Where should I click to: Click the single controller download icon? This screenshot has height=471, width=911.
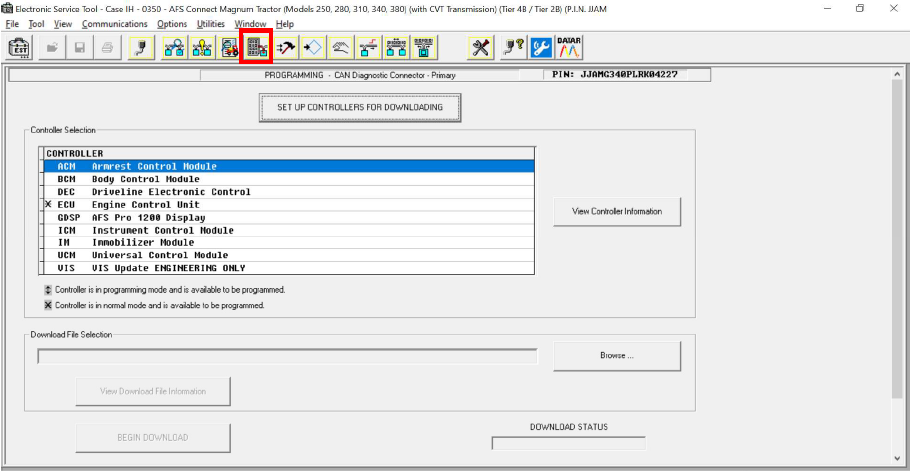(424, 48)
